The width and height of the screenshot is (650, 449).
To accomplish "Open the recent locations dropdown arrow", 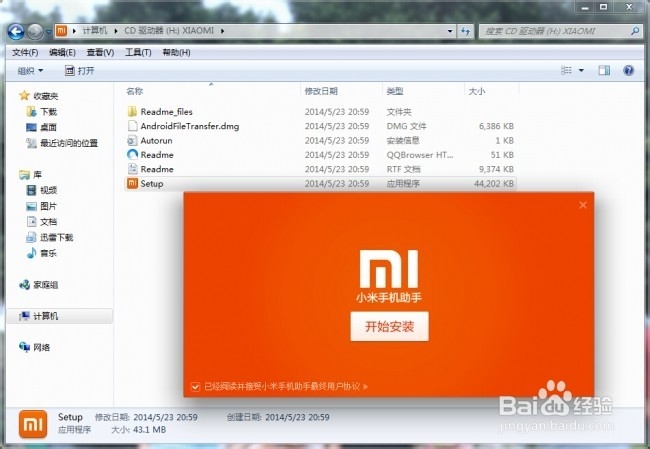I will coord(49,32).
